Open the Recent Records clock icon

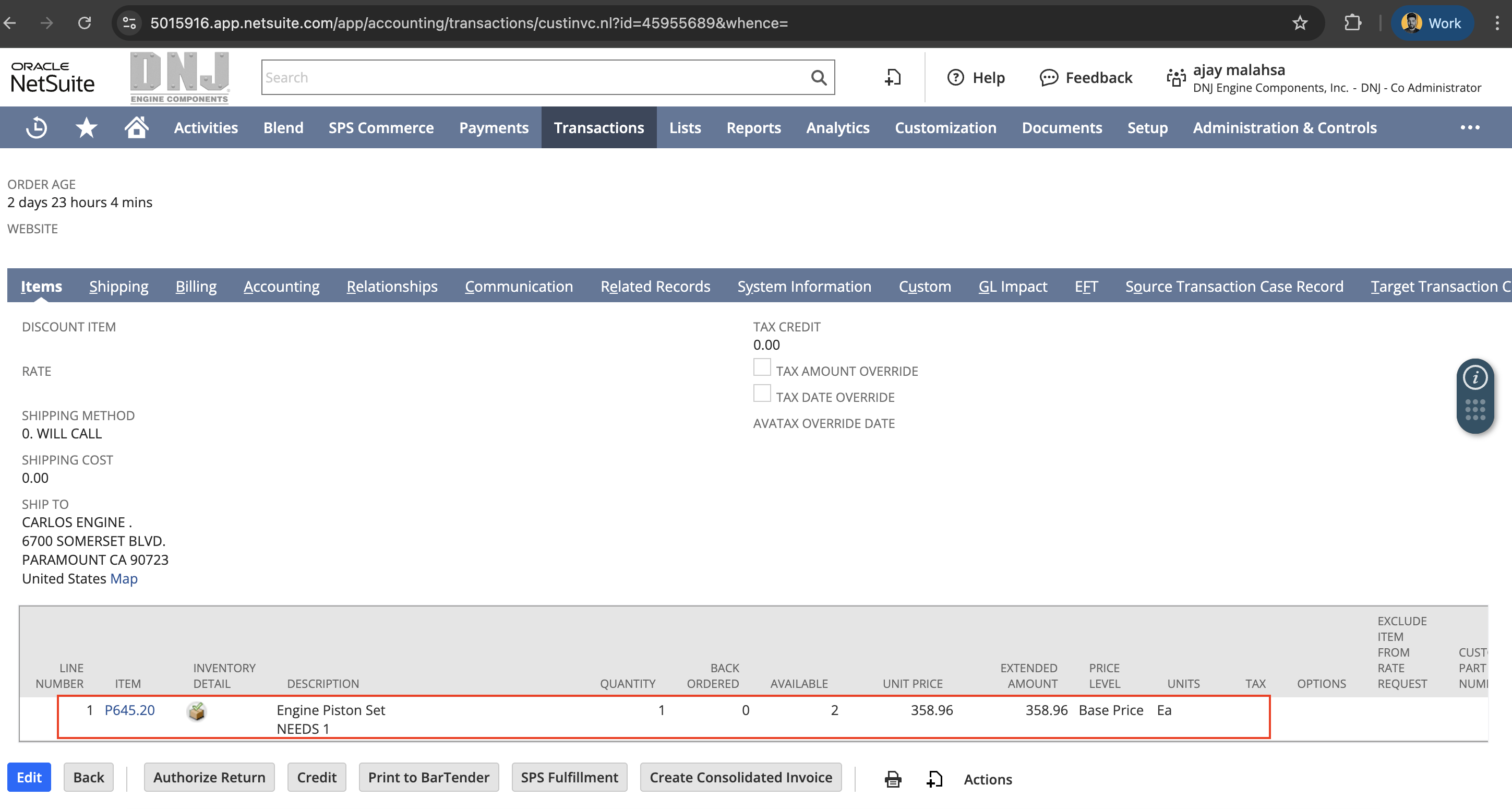[x=37, y=127]
